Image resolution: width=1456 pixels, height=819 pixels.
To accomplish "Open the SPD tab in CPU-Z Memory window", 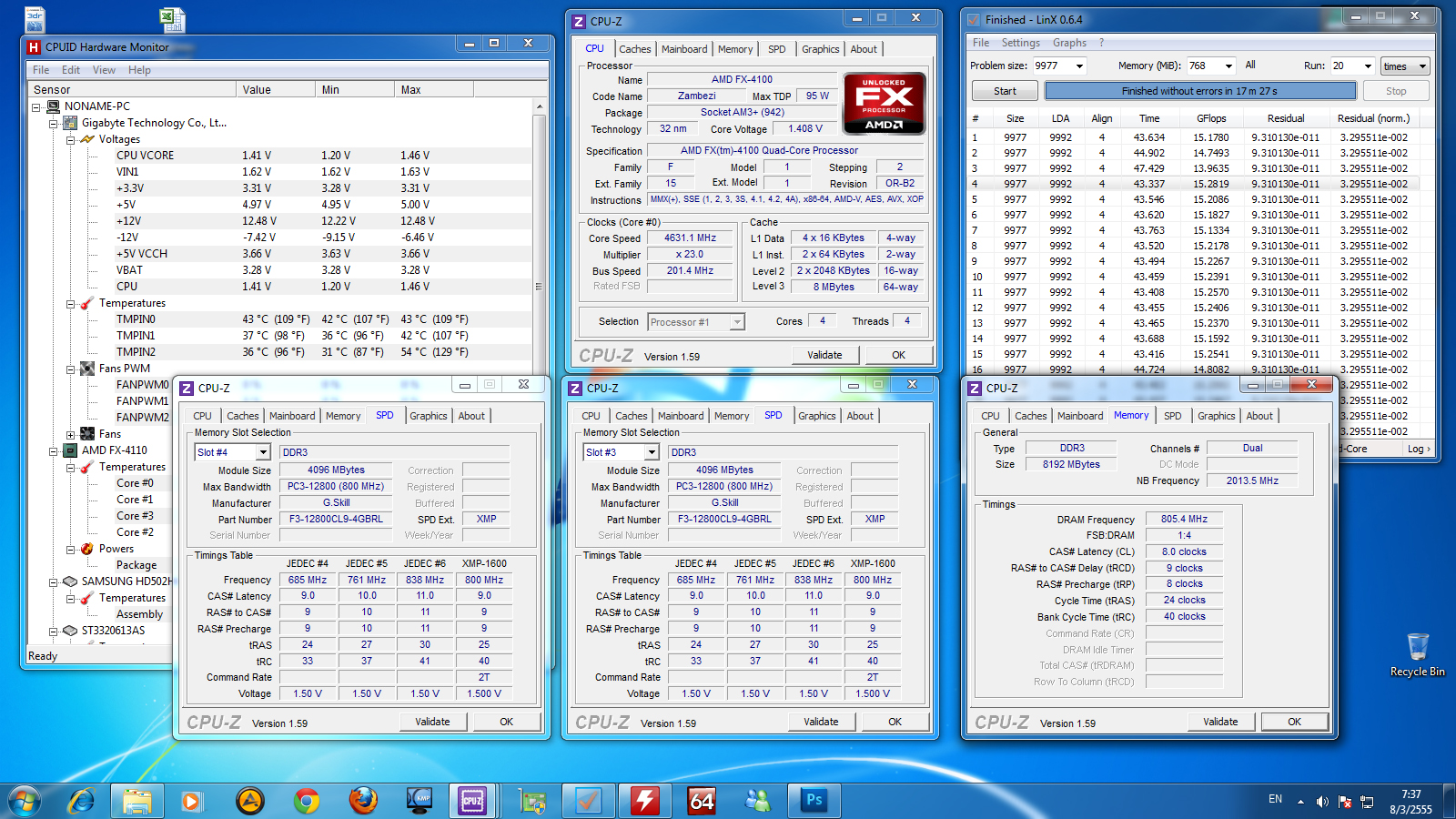I will tap(1172, 416).
